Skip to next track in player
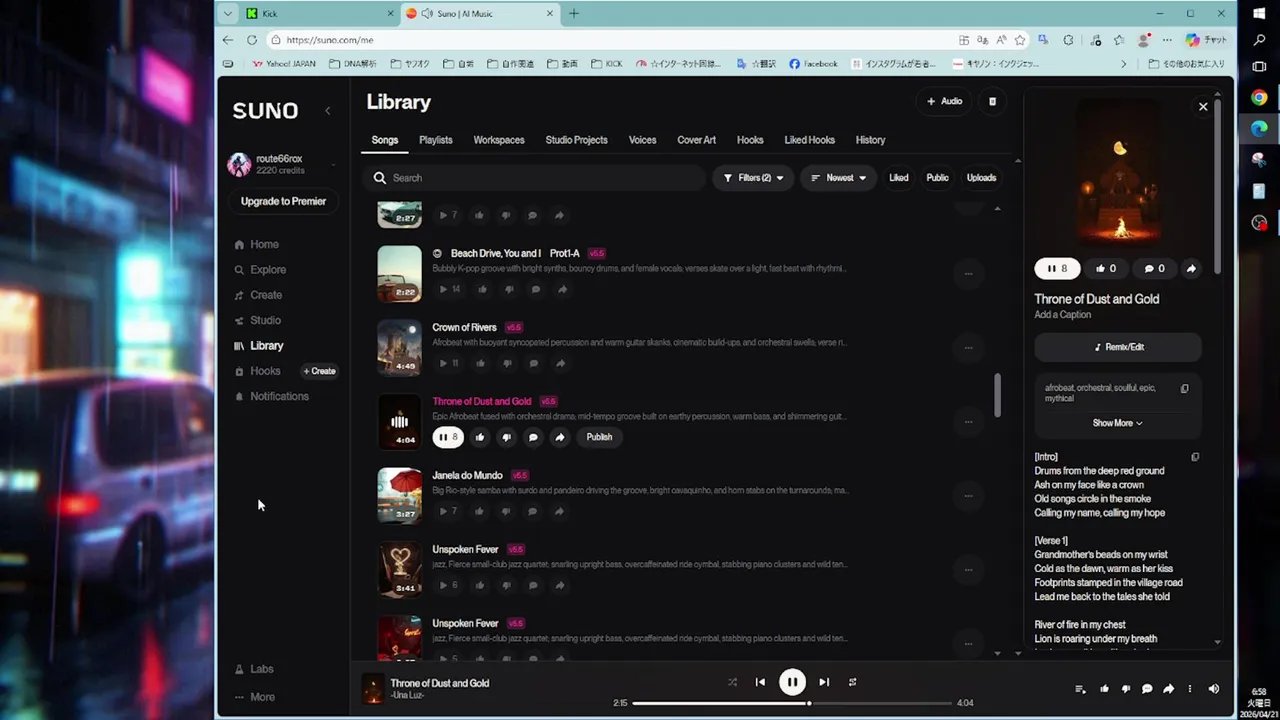The image size is (1280, 720). [824, 682]
